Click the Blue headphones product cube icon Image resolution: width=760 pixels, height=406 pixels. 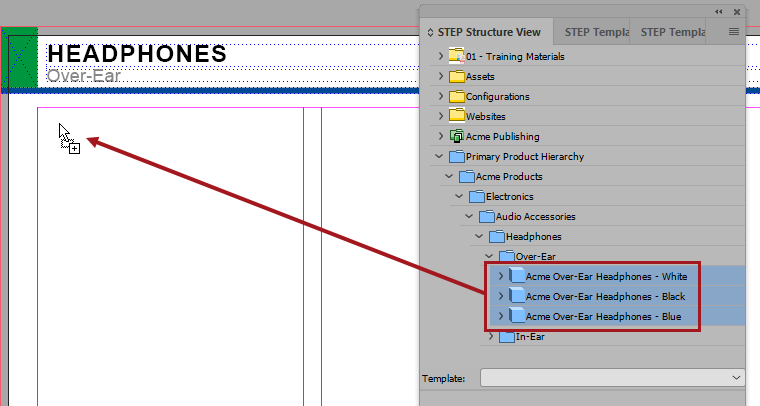(x=517, y=316)
